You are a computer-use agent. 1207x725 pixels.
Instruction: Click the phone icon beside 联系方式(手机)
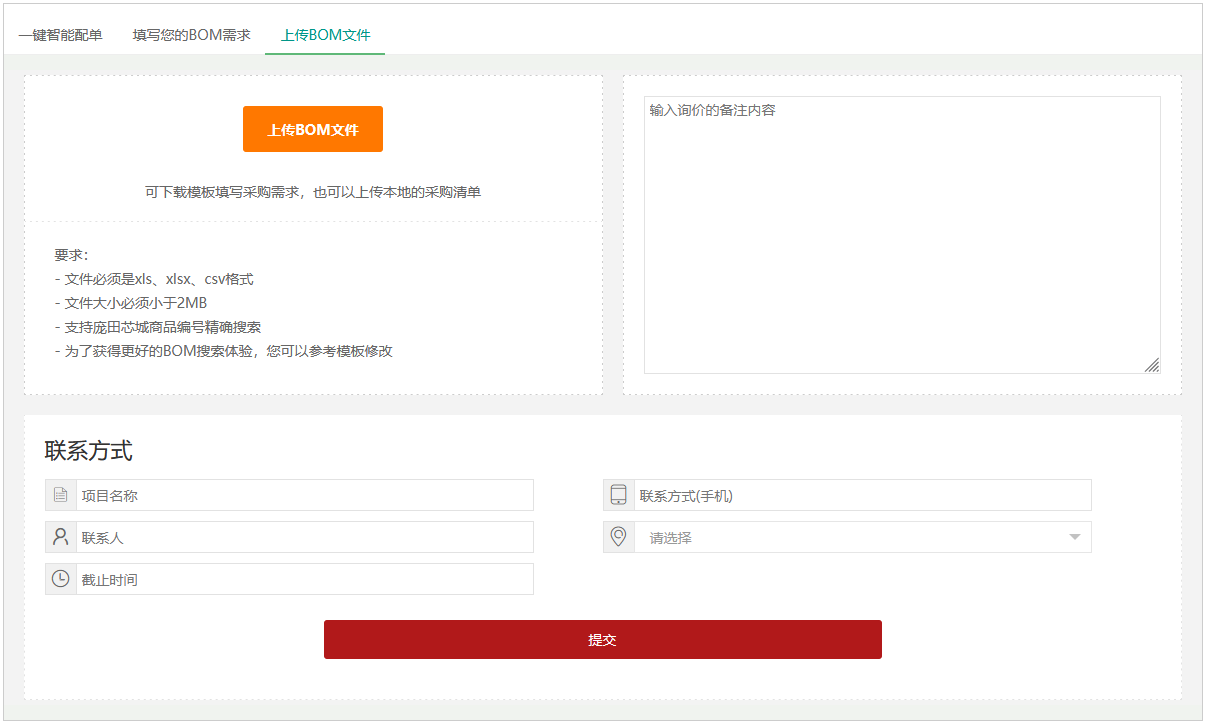click(x=619, y=495)
